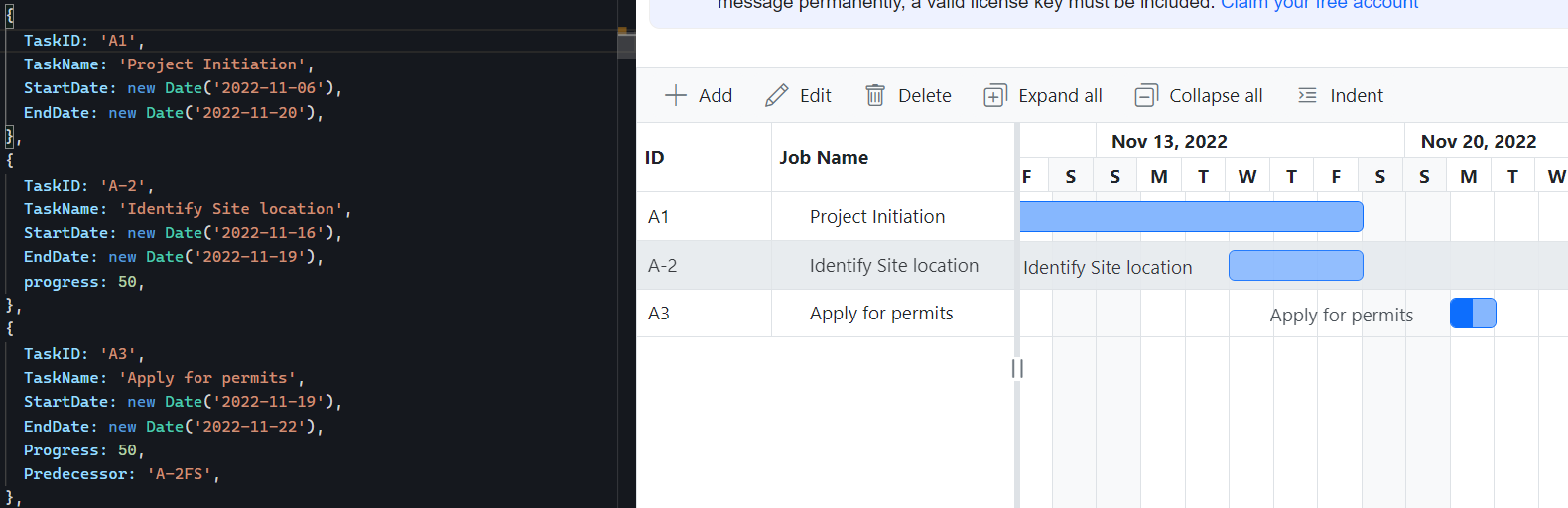Click the Delete trash icon

coord(875,95)
